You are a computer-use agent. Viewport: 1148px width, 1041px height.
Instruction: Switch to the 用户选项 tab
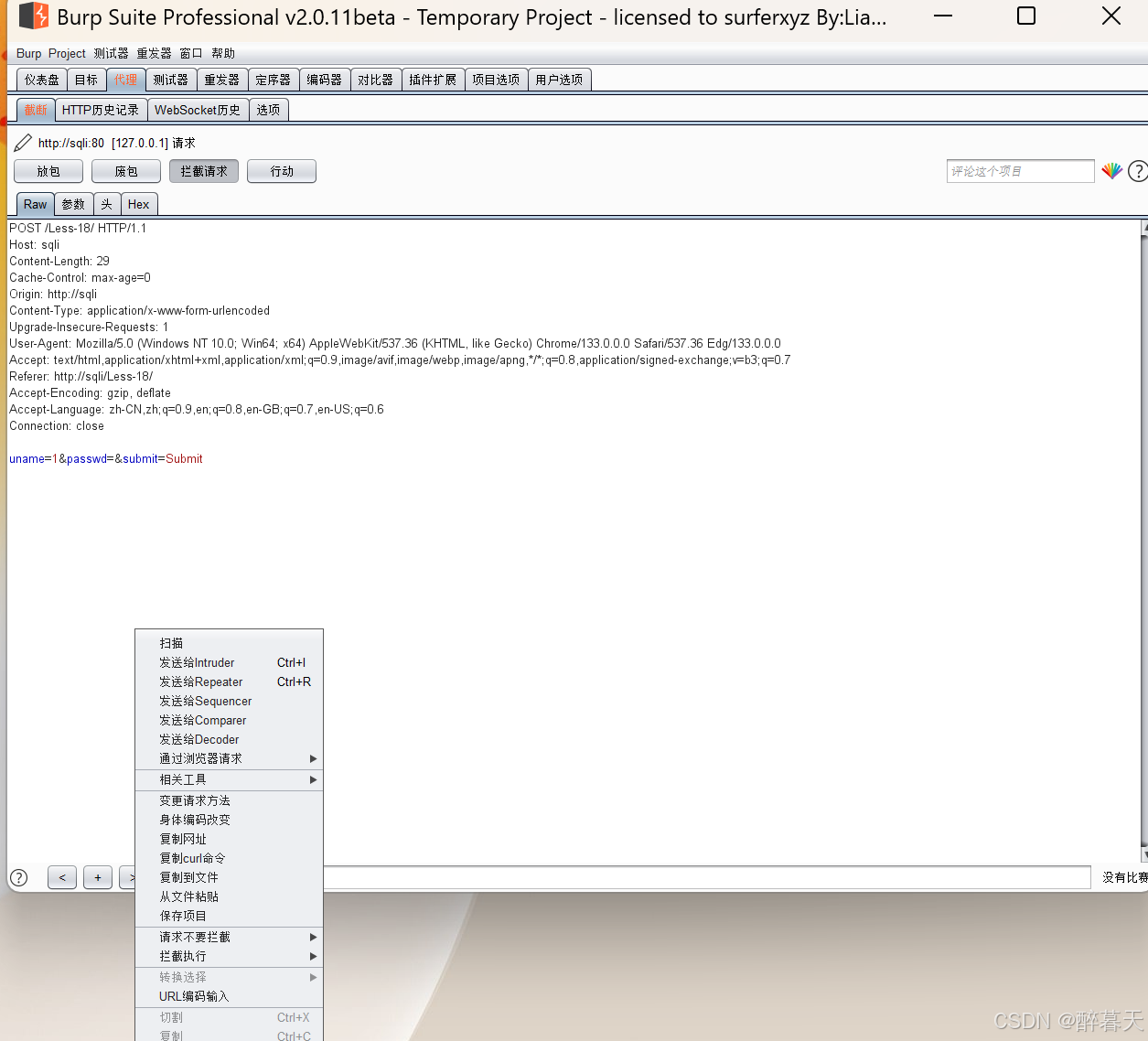click(x=559, y=80)
